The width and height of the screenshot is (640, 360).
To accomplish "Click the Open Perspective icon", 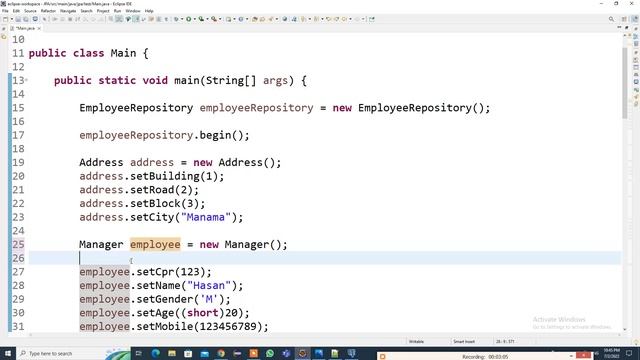I will (x=624, y=19).
